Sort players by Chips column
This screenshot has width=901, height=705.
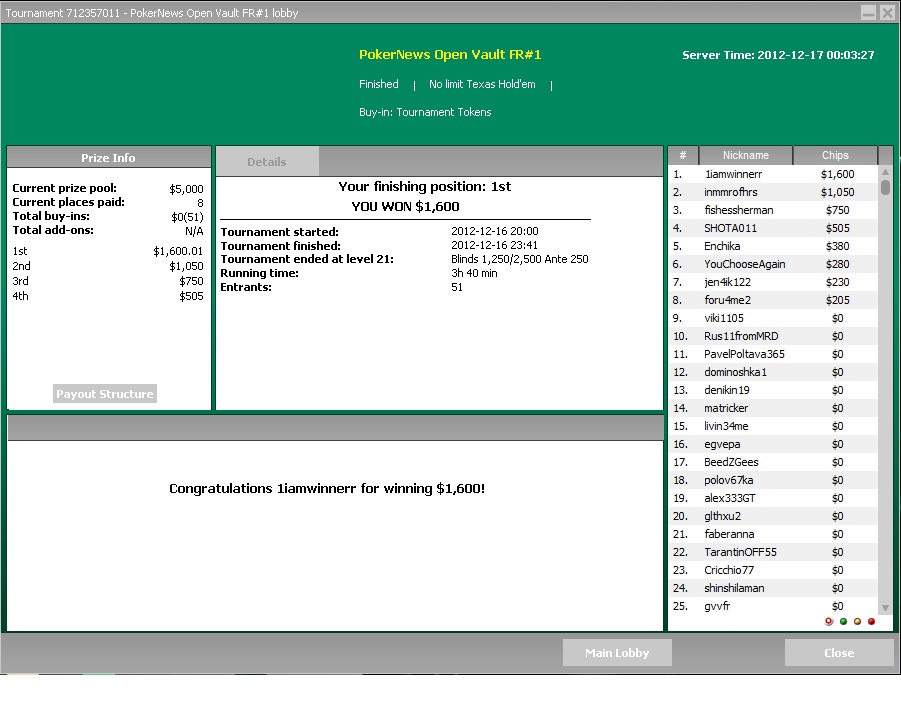pos(835,155)
